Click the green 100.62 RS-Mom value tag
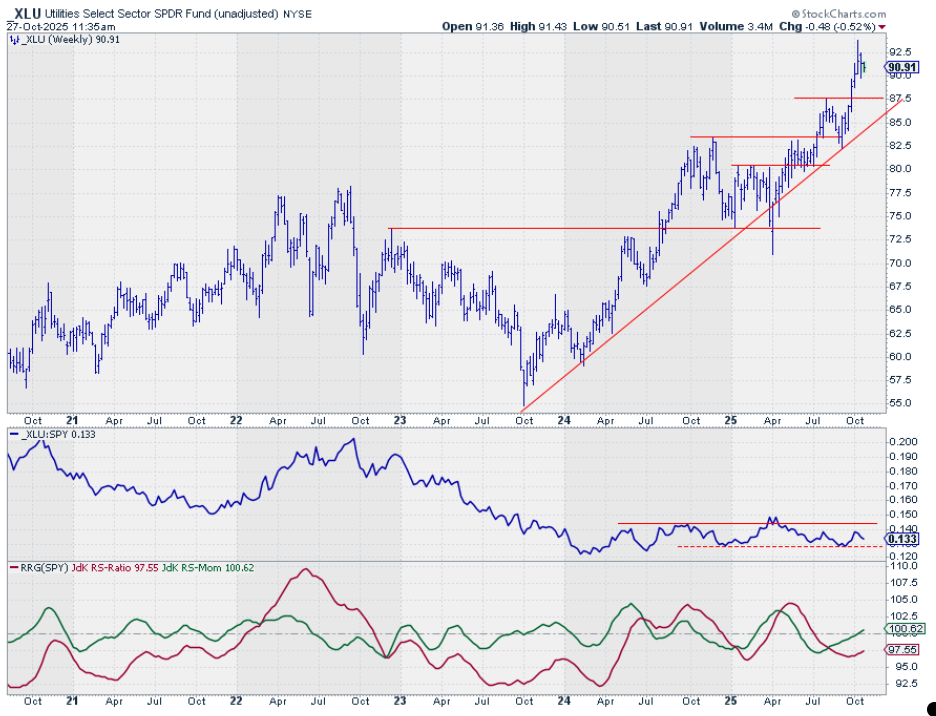The image size is (936, 716). [x=902, y=630]
